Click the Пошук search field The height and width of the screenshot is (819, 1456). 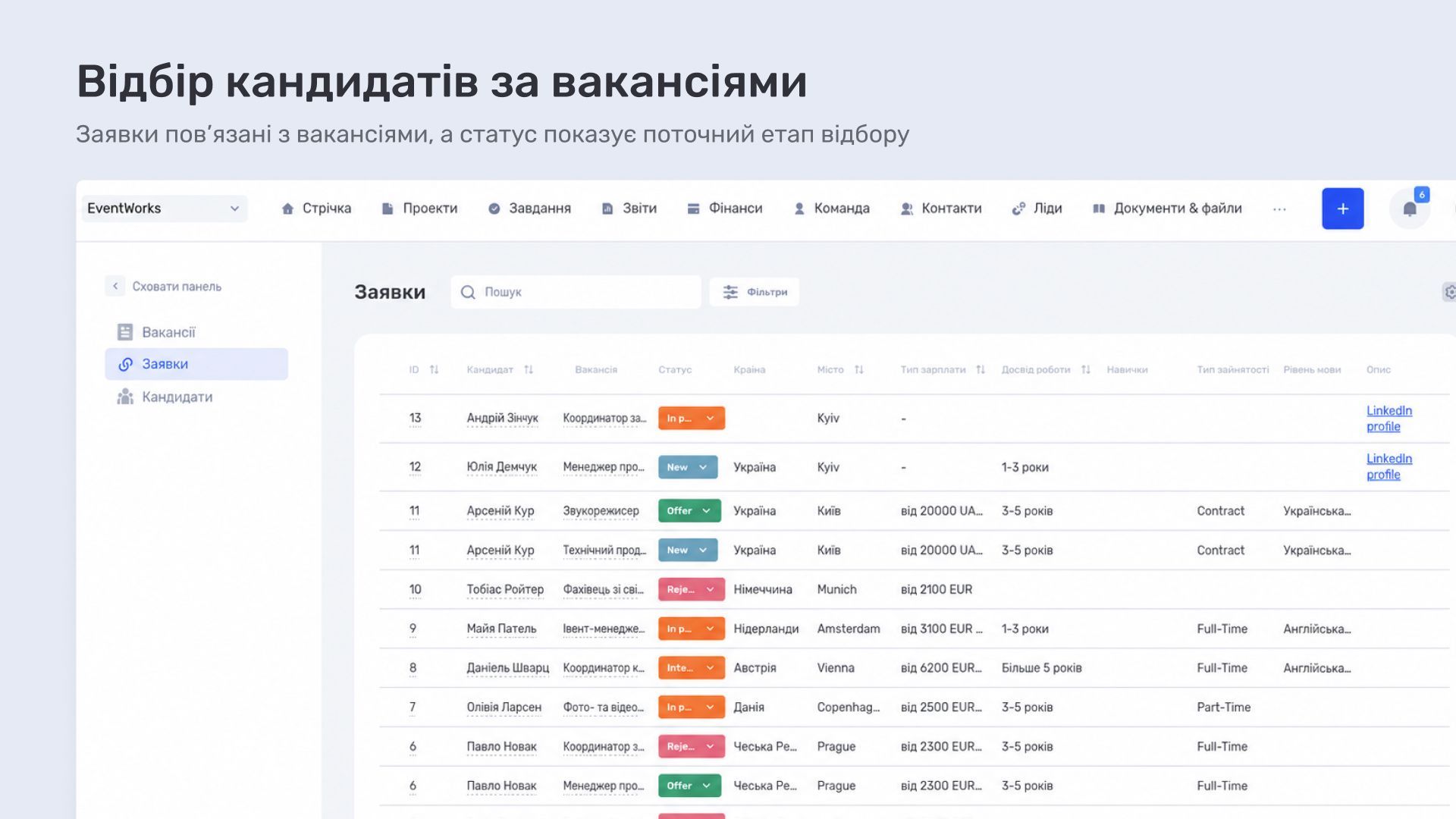tap(576, 292)
